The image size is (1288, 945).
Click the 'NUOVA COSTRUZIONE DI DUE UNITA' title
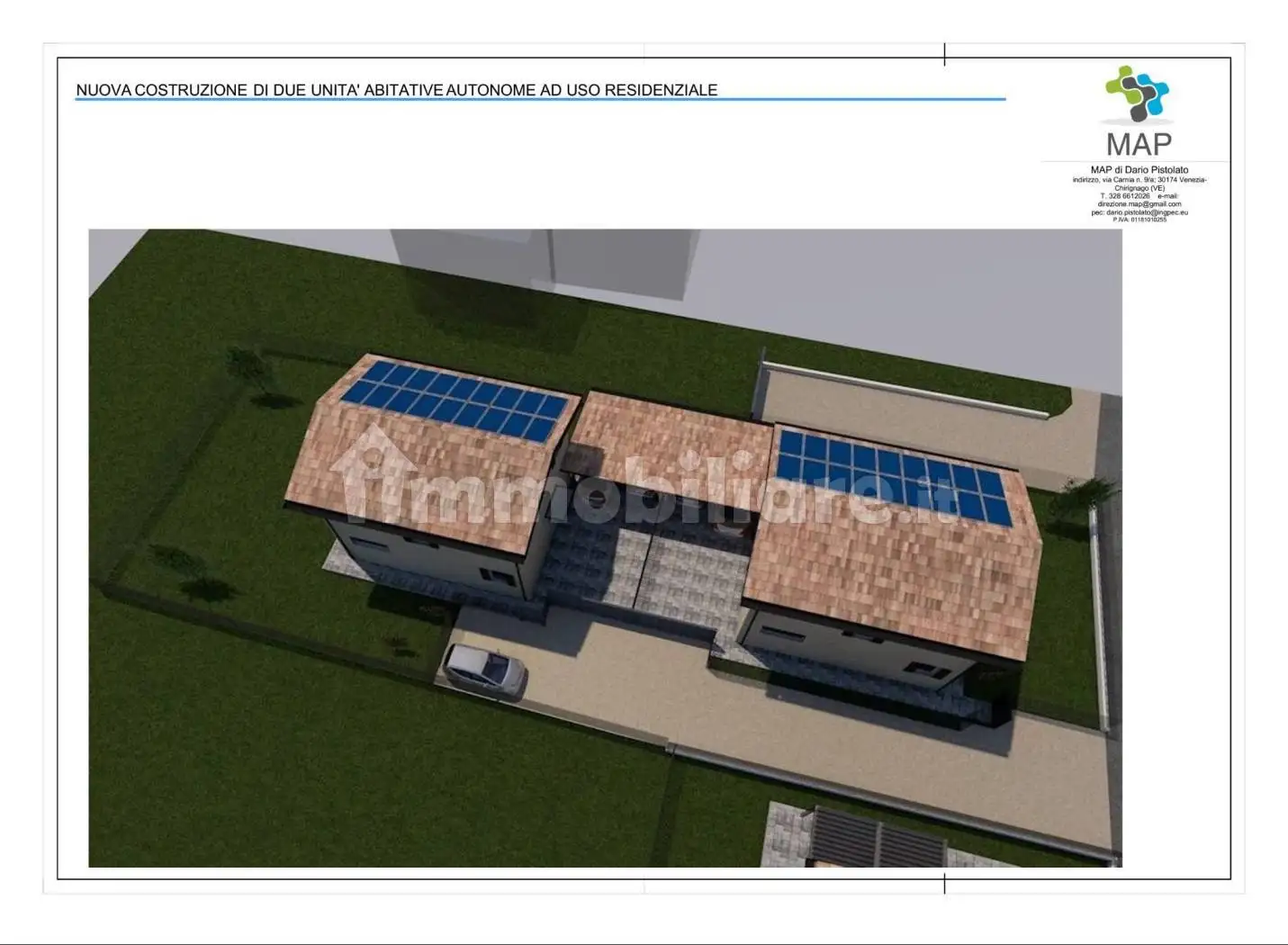pyautogui.click(x=396, y=90)
